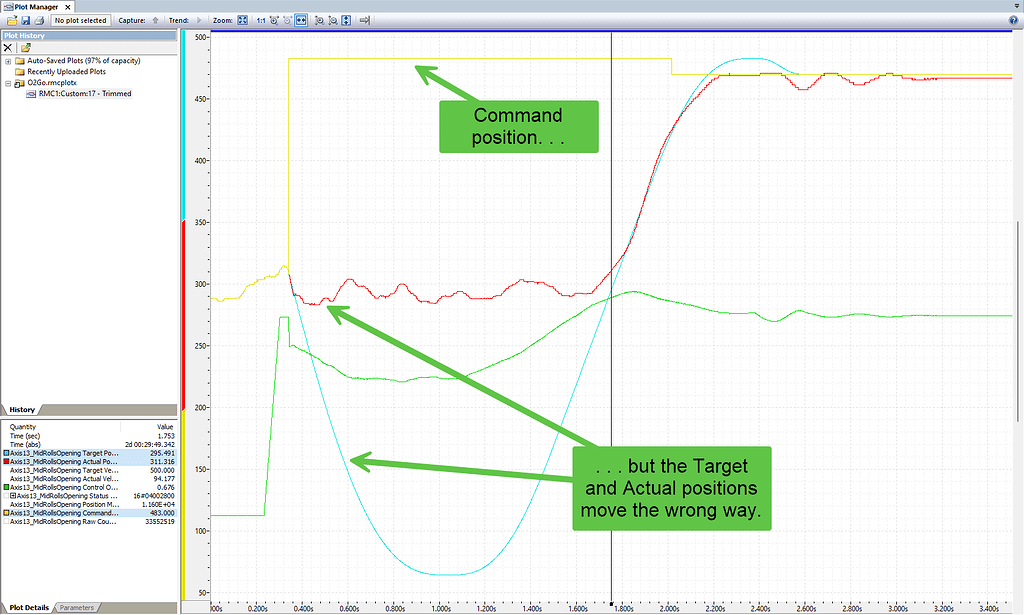Click the upload icon in Plot History panel
This screenshot has width=1024, height=615.
(x=25, y=48)
